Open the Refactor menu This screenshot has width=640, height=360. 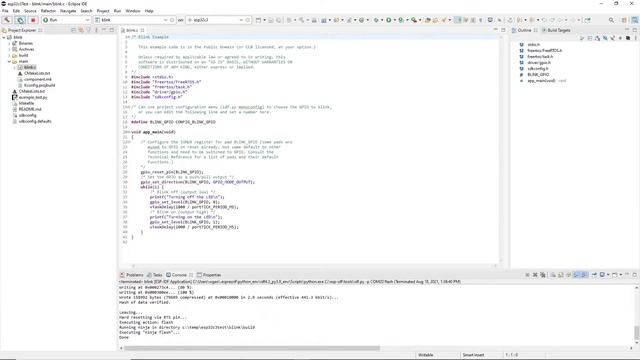coord(48,11)
